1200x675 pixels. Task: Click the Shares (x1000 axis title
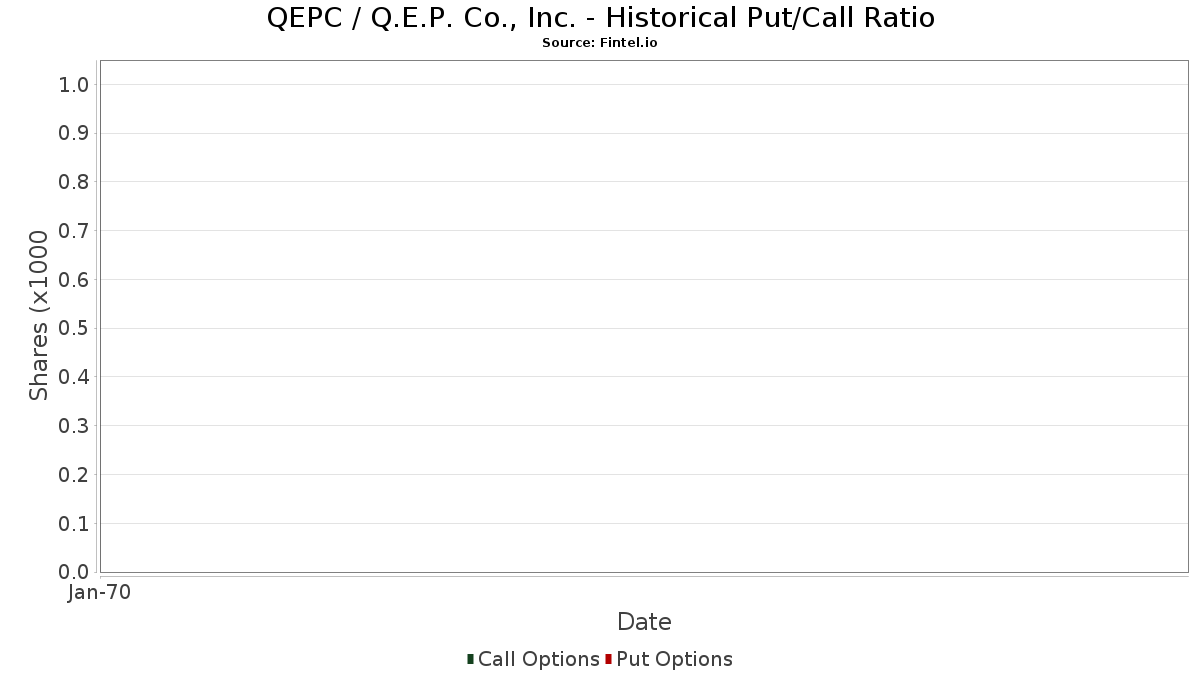point(39,316)
